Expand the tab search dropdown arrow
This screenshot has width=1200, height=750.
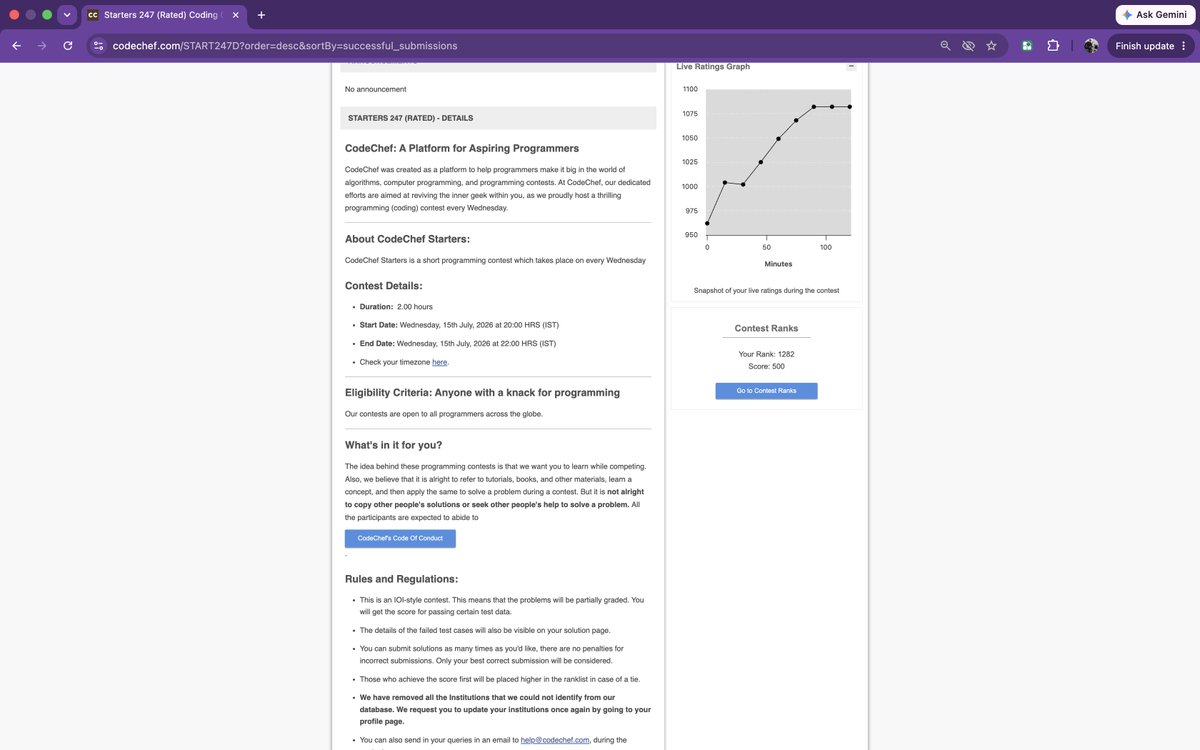[x=67, y=15]
